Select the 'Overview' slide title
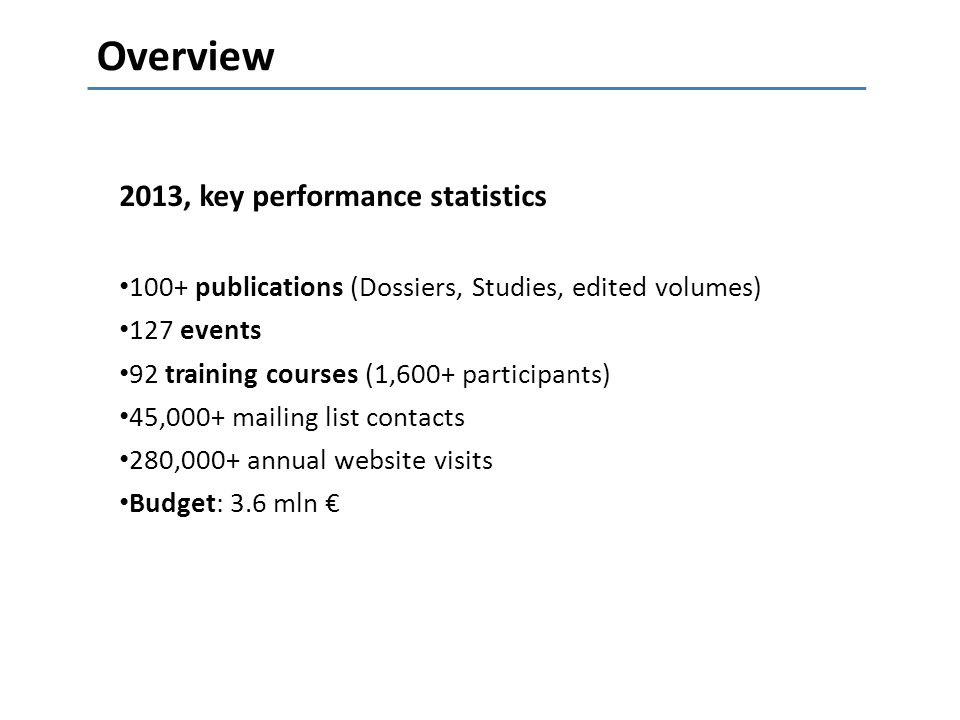The width and height of the screenshot is (960, 720). (186, 56)
